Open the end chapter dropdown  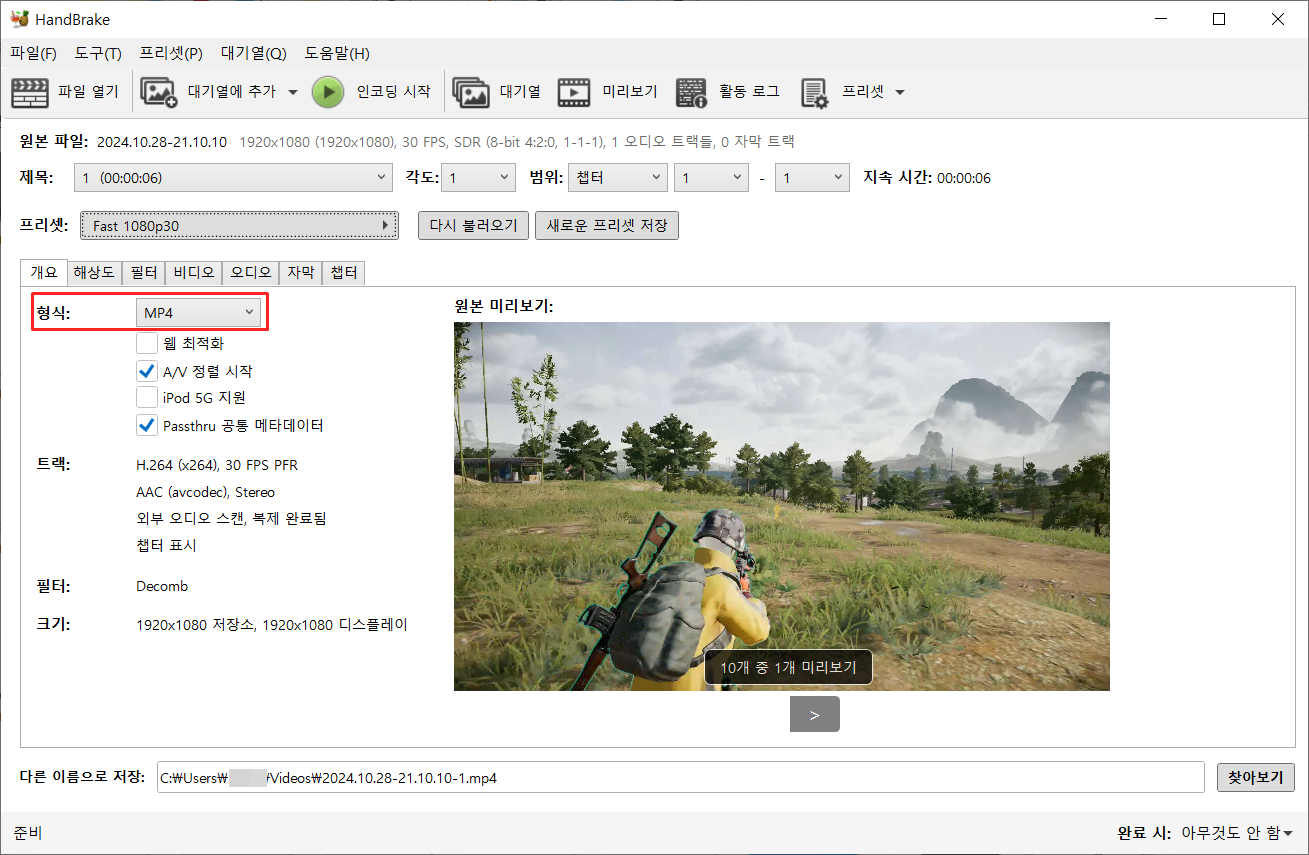[x=813, y=178]
